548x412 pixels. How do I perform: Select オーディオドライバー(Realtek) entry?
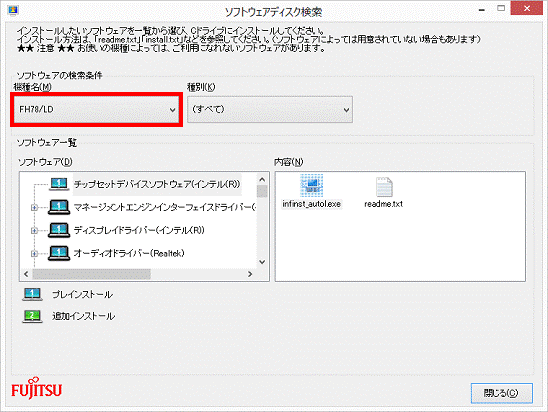pyautogui.click(x=129, y=253)
